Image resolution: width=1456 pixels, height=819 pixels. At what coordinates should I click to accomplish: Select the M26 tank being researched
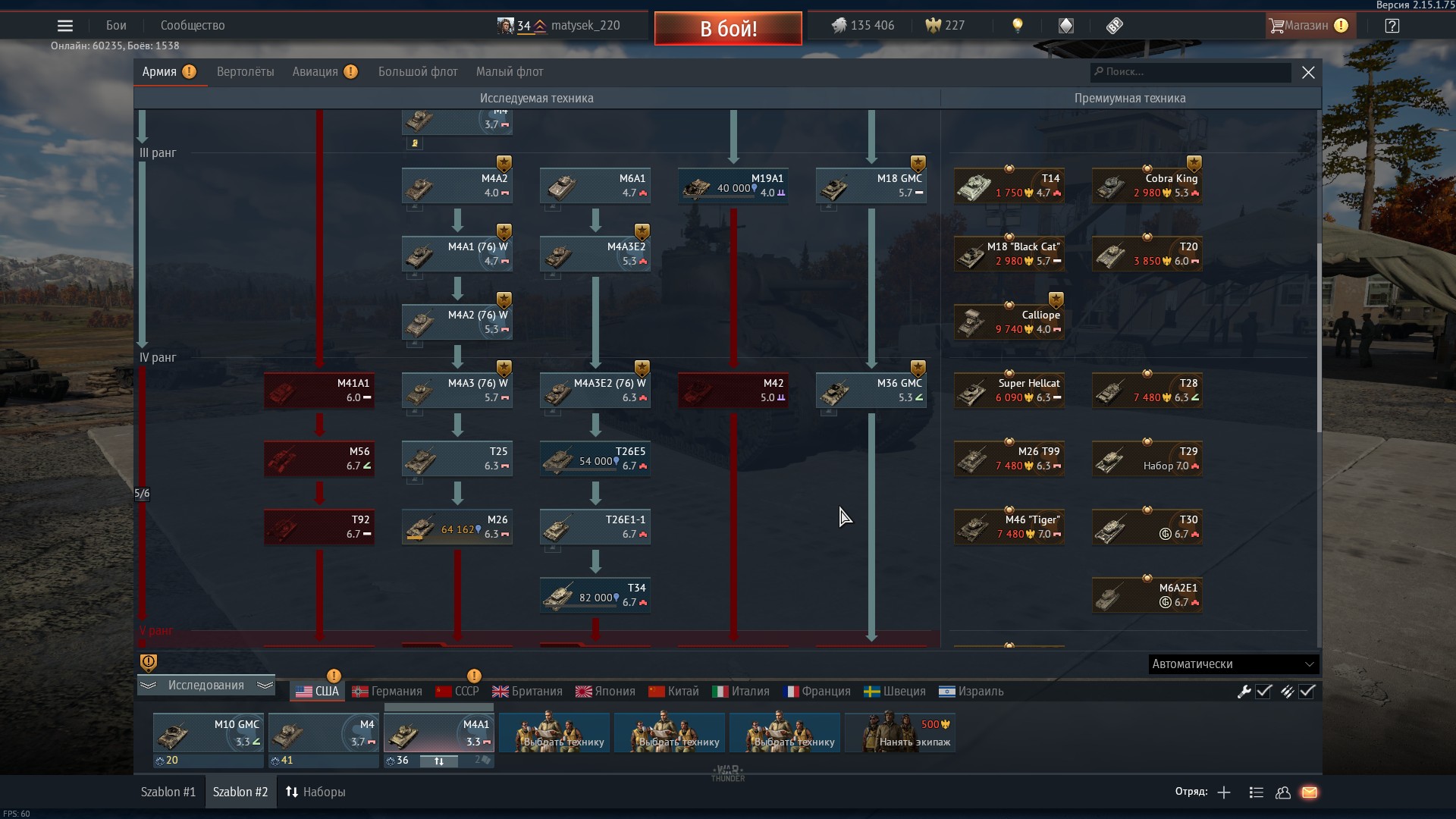tap(457, 527)
